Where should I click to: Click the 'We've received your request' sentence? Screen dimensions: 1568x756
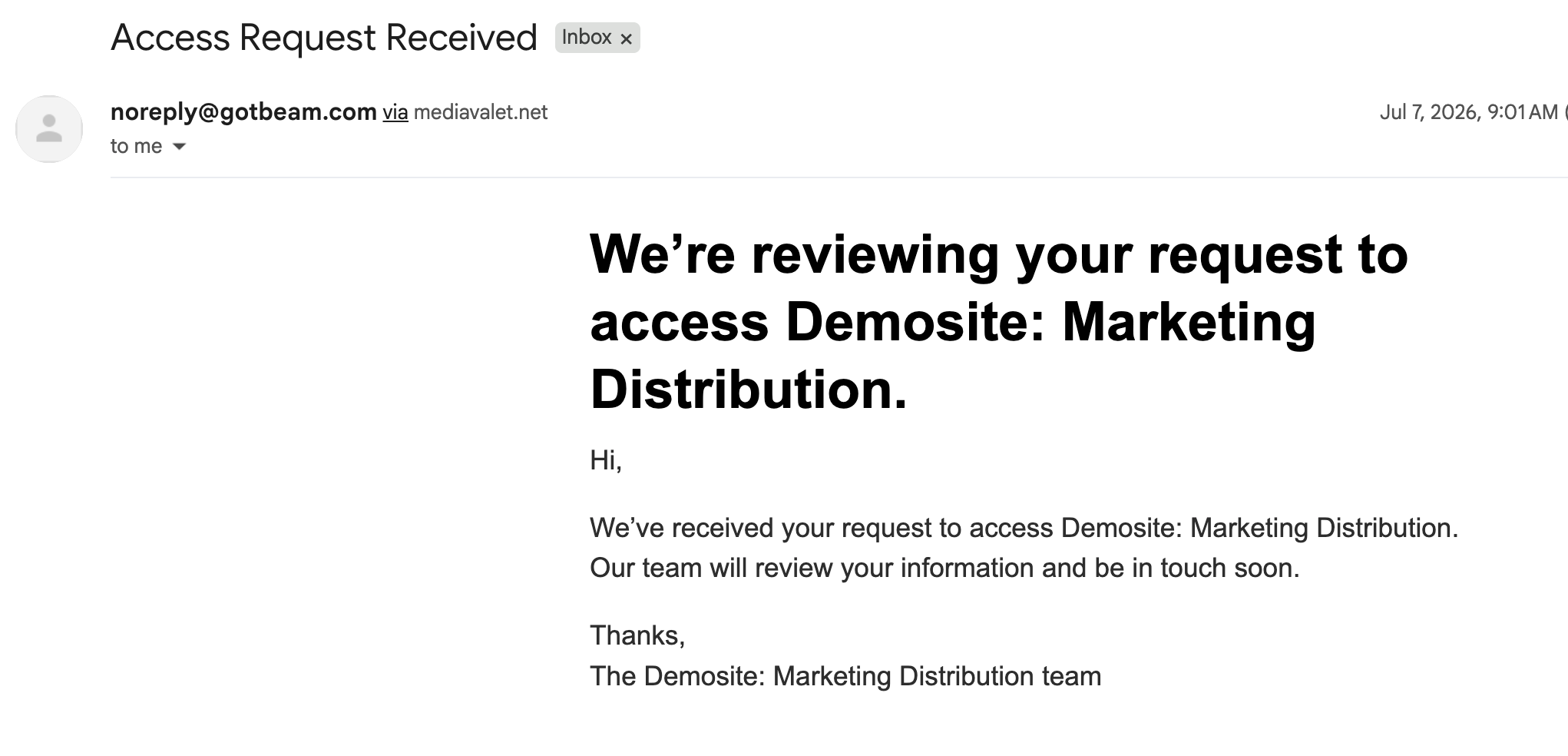1024,528
